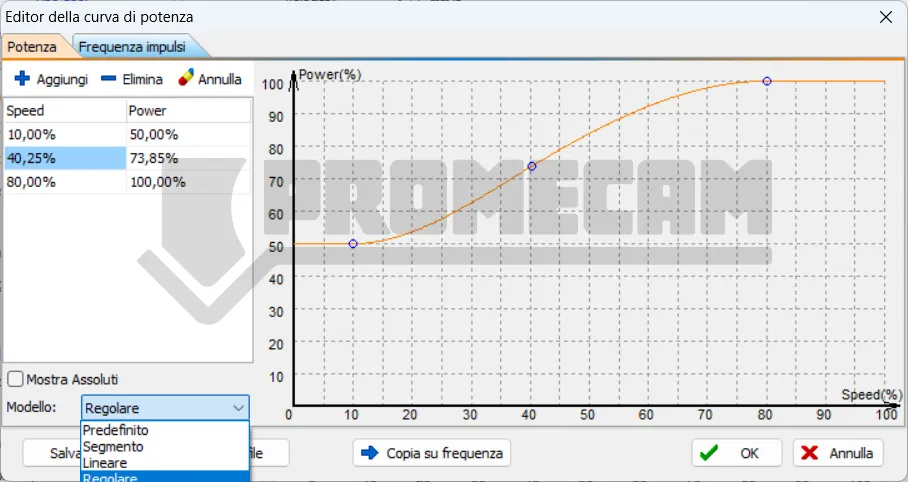This screenshot has height=482, width=908.
Task: Select the 40,25% speed row
Action: (x=64, y=158)
